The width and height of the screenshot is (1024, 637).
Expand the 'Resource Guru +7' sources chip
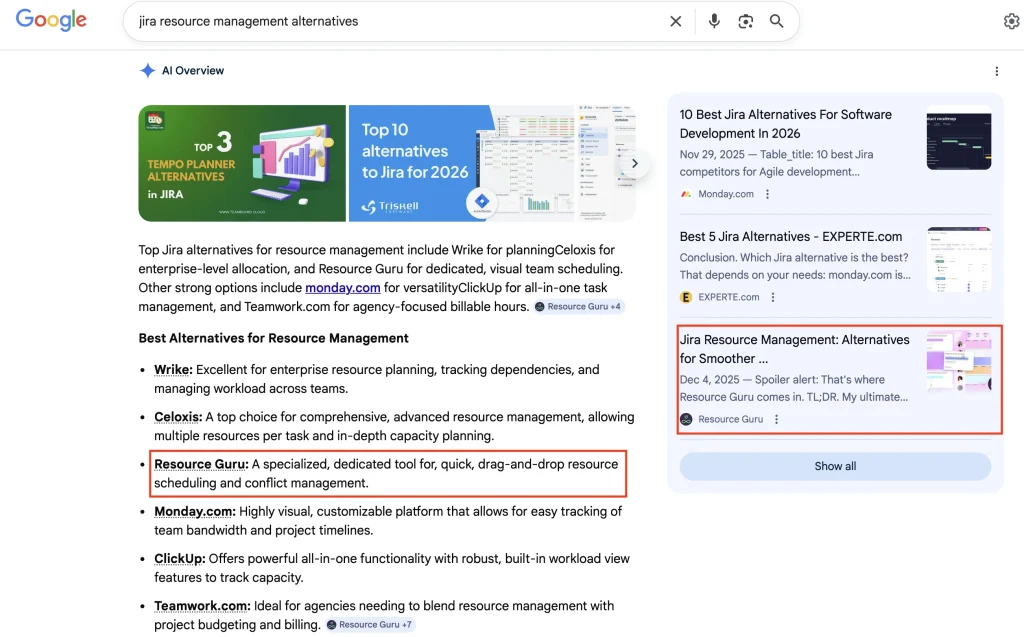coord(370,624)
